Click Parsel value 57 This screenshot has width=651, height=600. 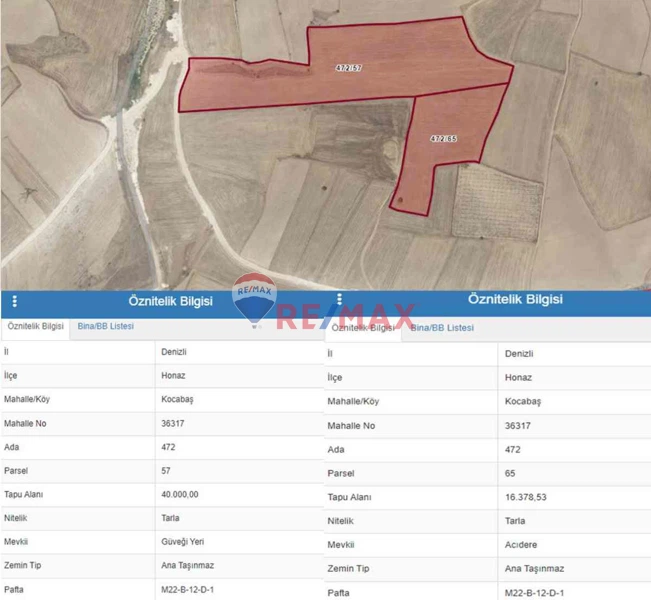click(166, 471)
